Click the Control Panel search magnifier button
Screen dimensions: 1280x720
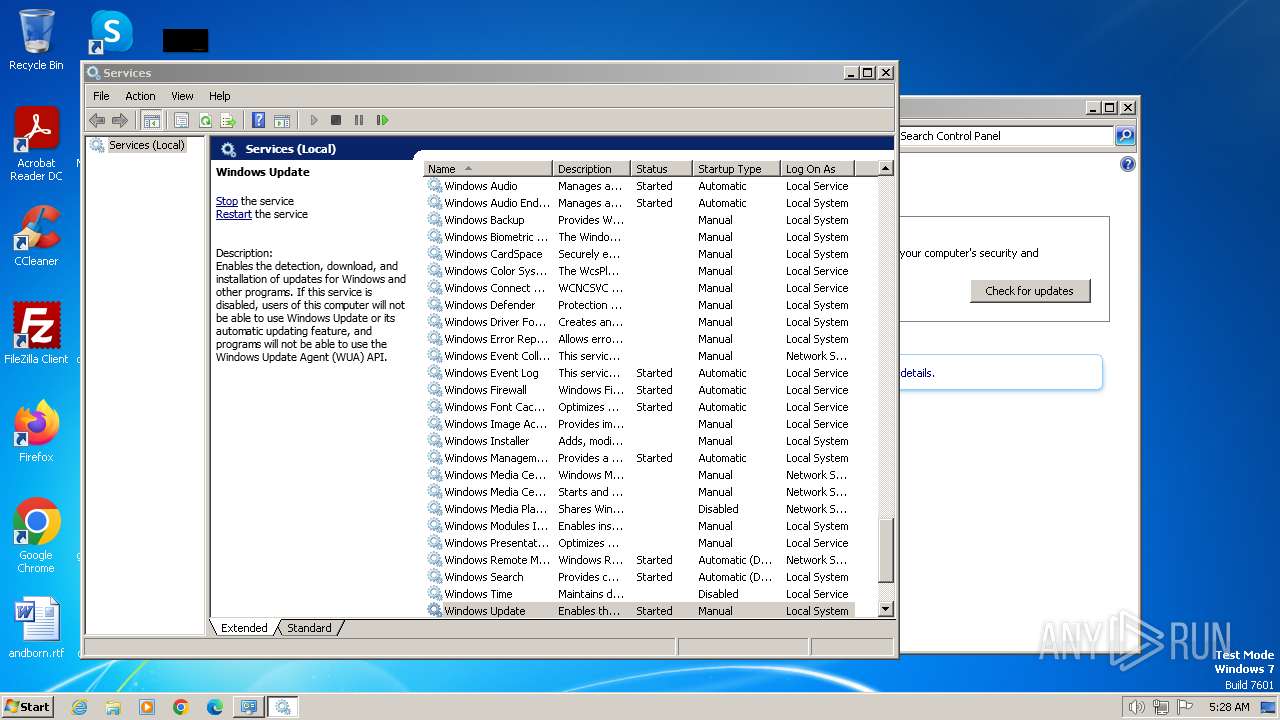coord(1125,136)
